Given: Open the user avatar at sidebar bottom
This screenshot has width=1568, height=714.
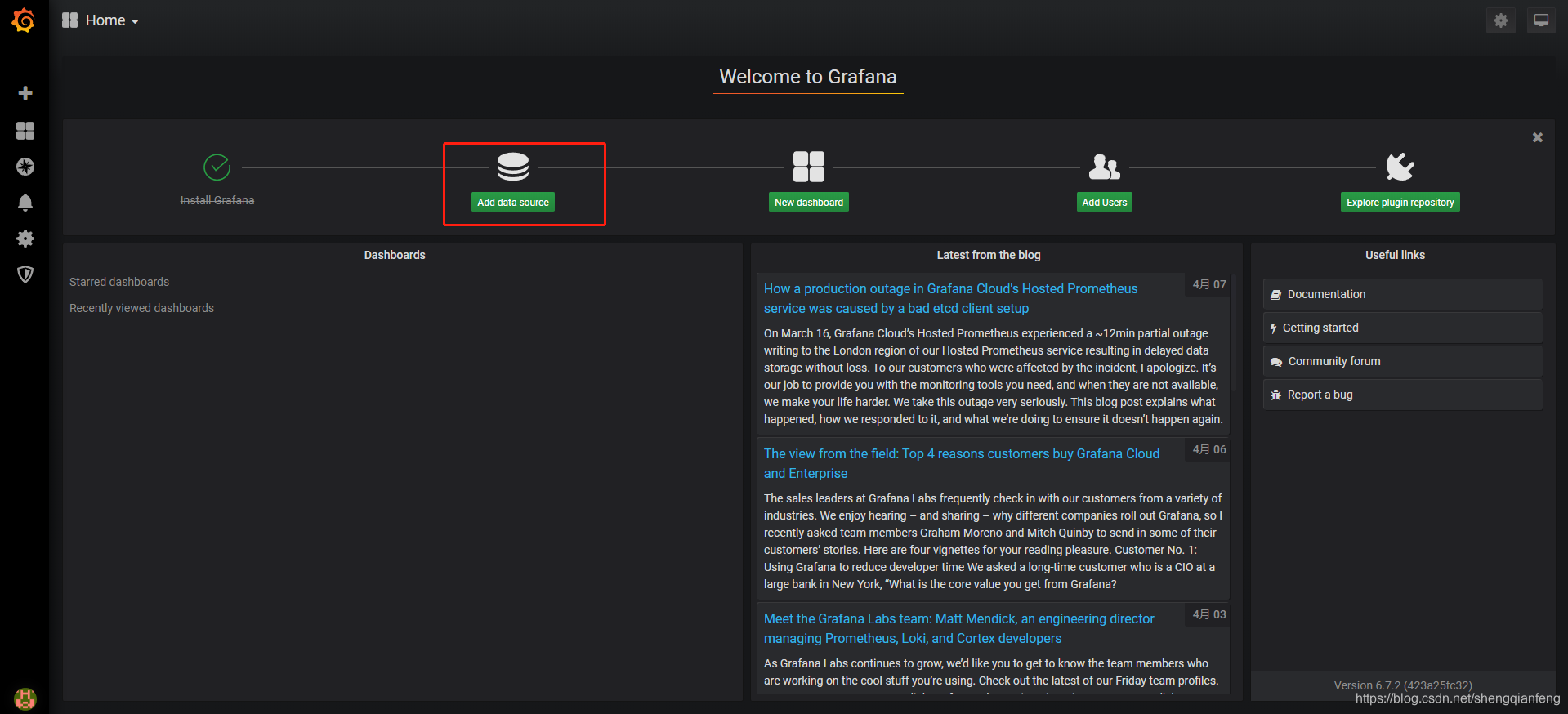Looking at the screenshot, I should coord(25,699).
